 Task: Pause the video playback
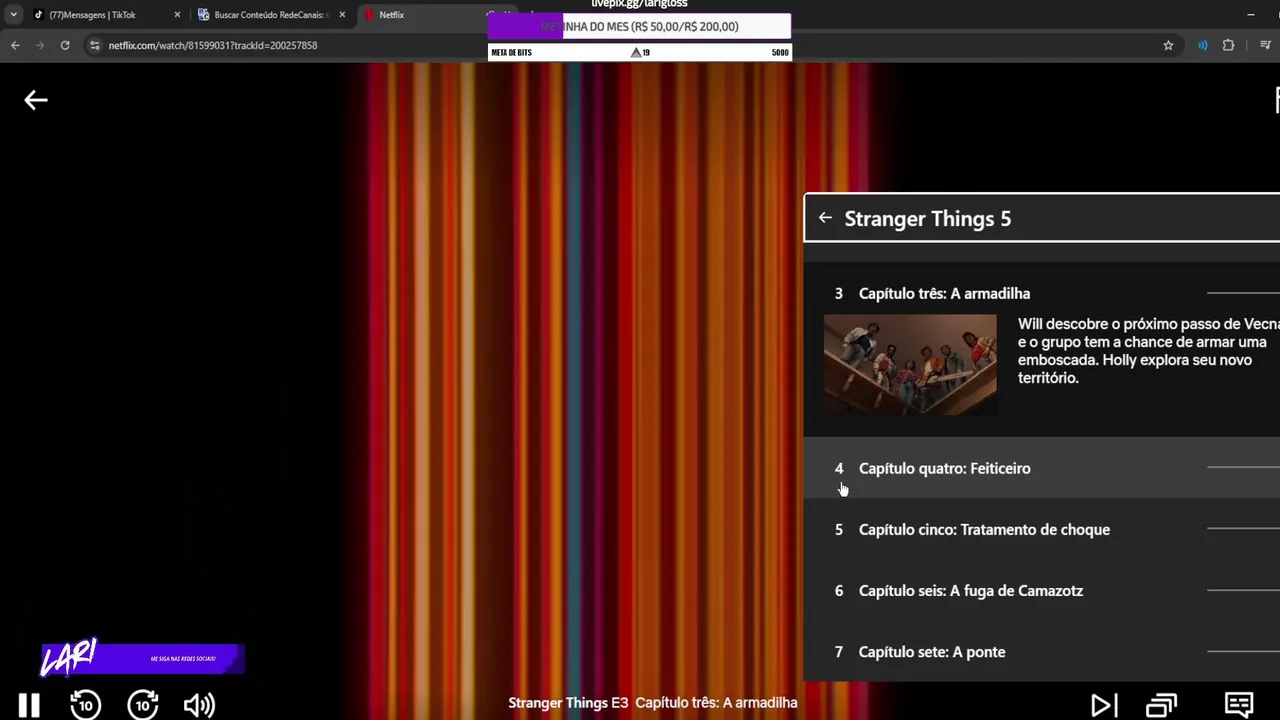29,705
